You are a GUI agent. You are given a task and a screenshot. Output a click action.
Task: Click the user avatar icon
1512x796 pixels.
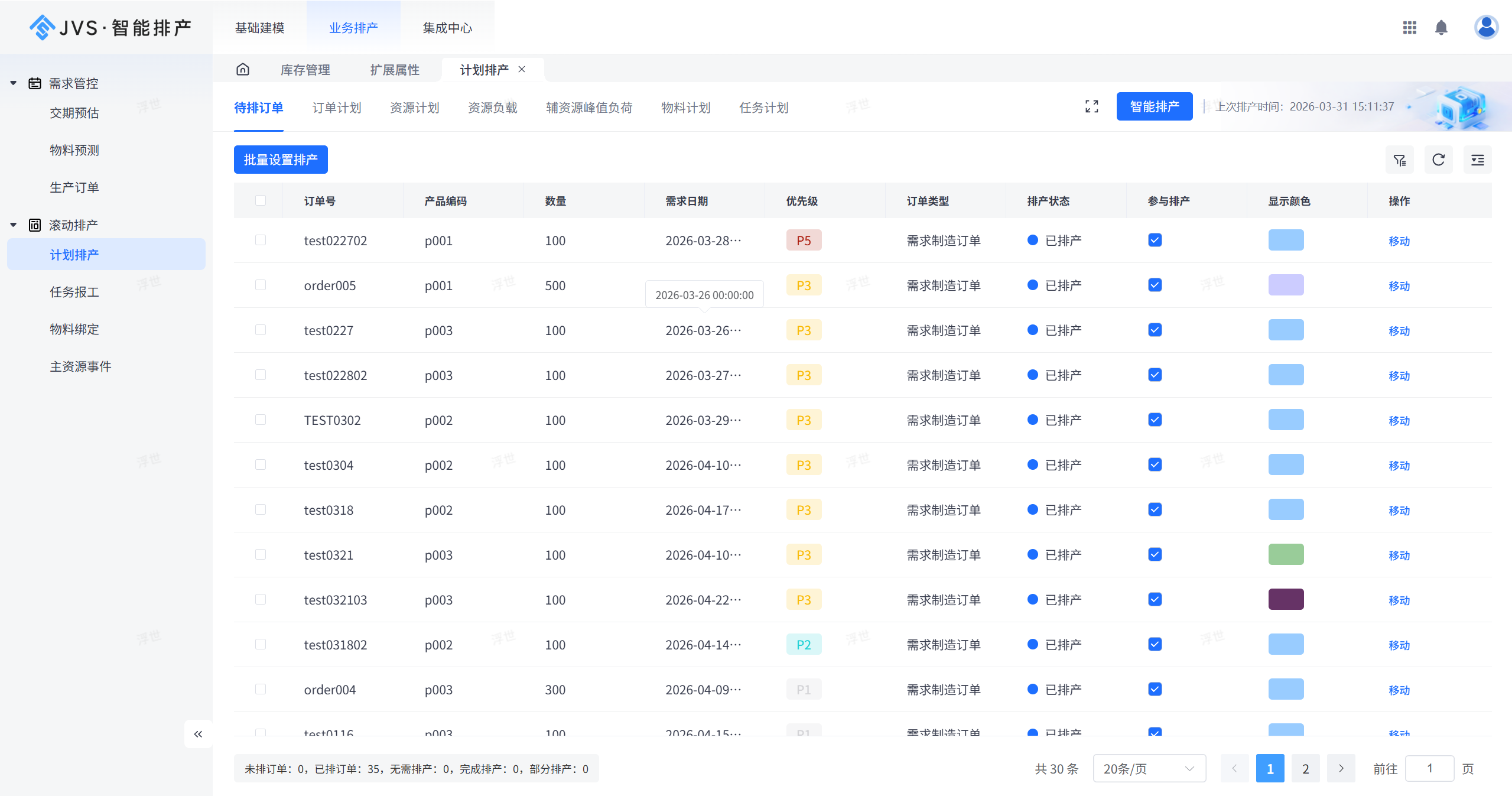(1485, 27)
